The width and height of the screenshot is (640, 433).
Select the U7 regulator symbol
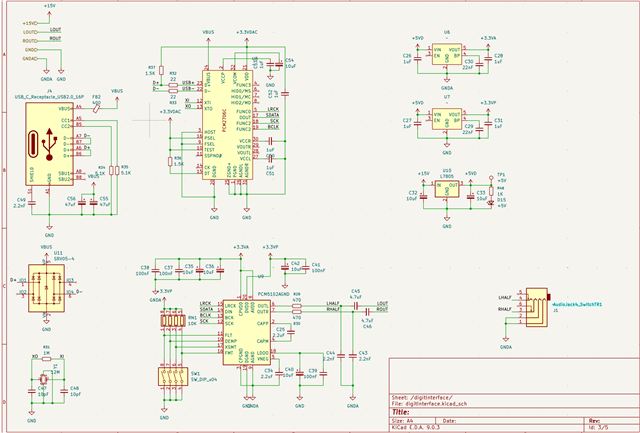point(447,119)
